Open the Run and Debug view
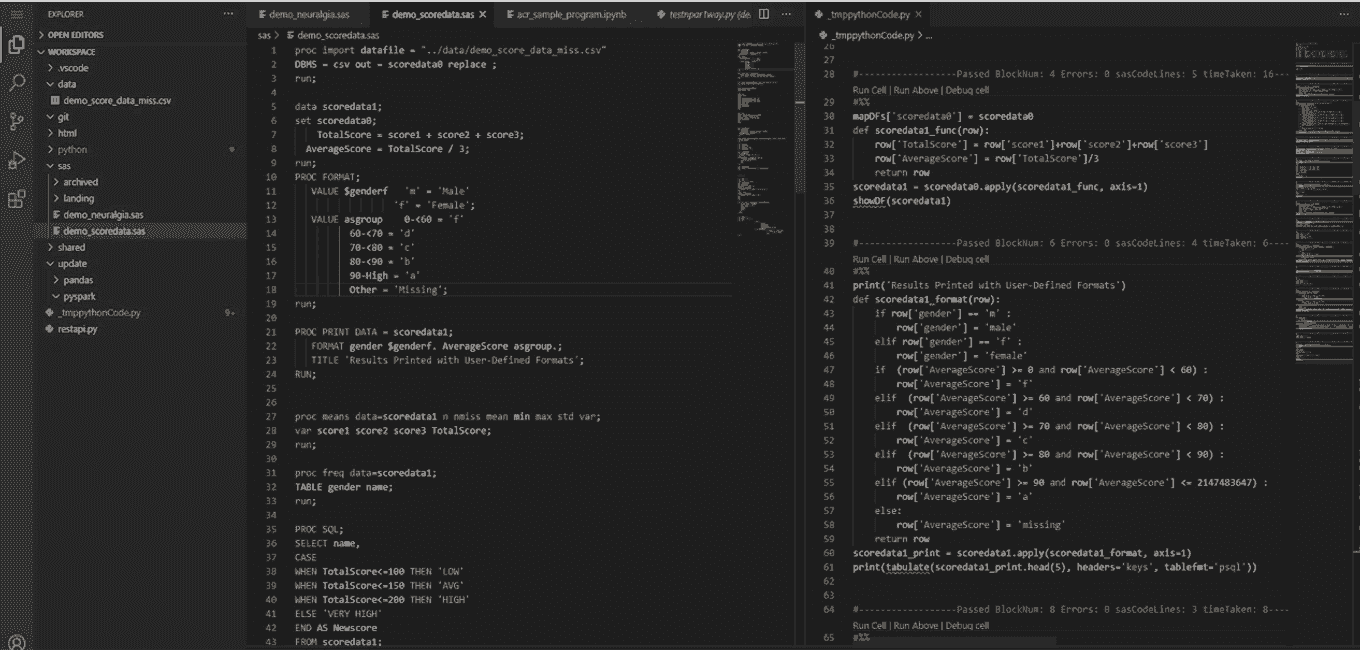 click(x=17, y=160)
